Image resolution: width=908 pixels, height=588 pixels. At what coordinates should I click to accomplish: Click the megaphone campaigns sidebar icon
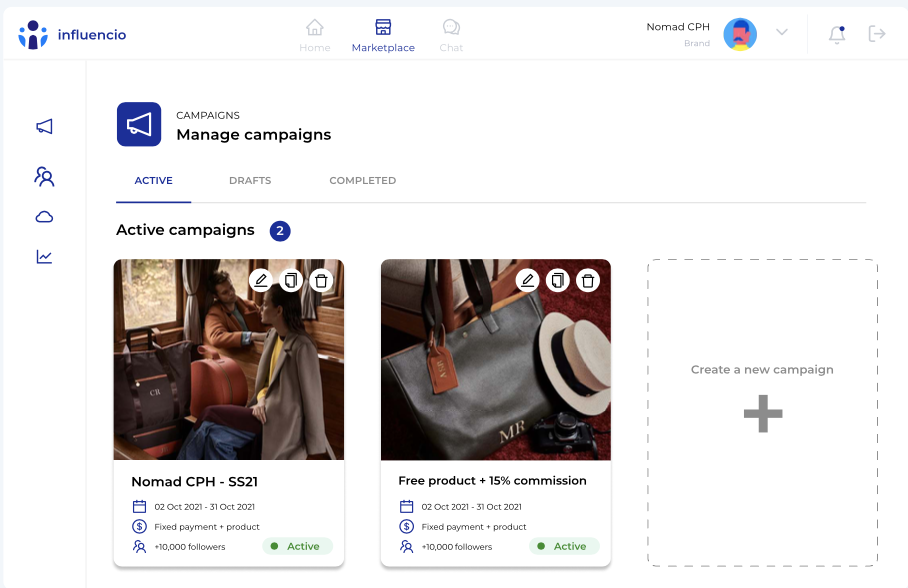click(44, 127)
